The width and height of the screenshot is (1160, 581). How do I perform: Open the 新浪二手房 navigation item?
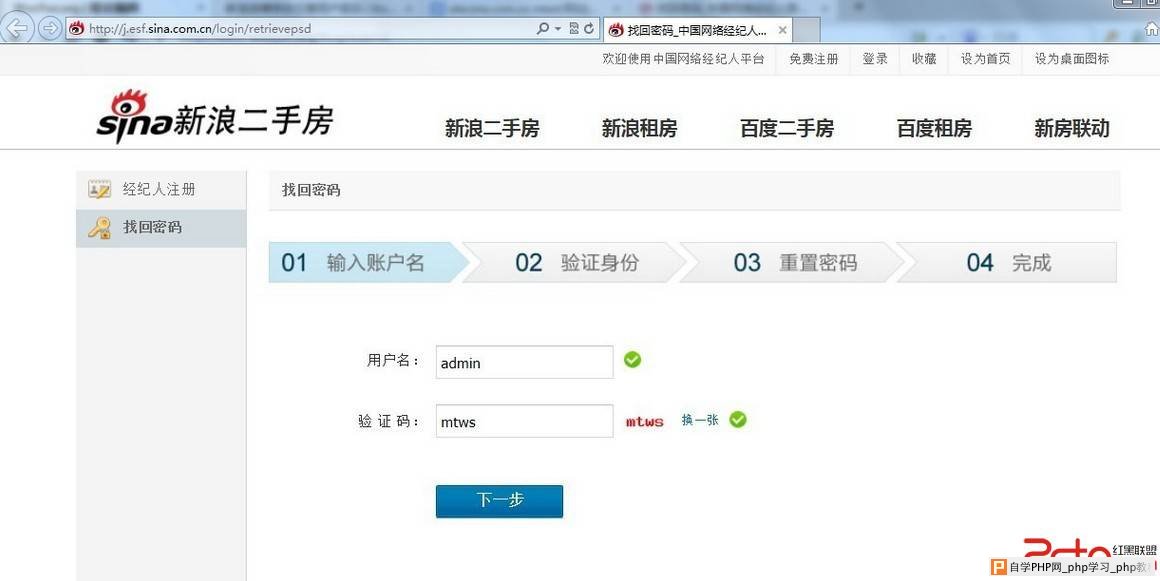(x=492, y=129)
